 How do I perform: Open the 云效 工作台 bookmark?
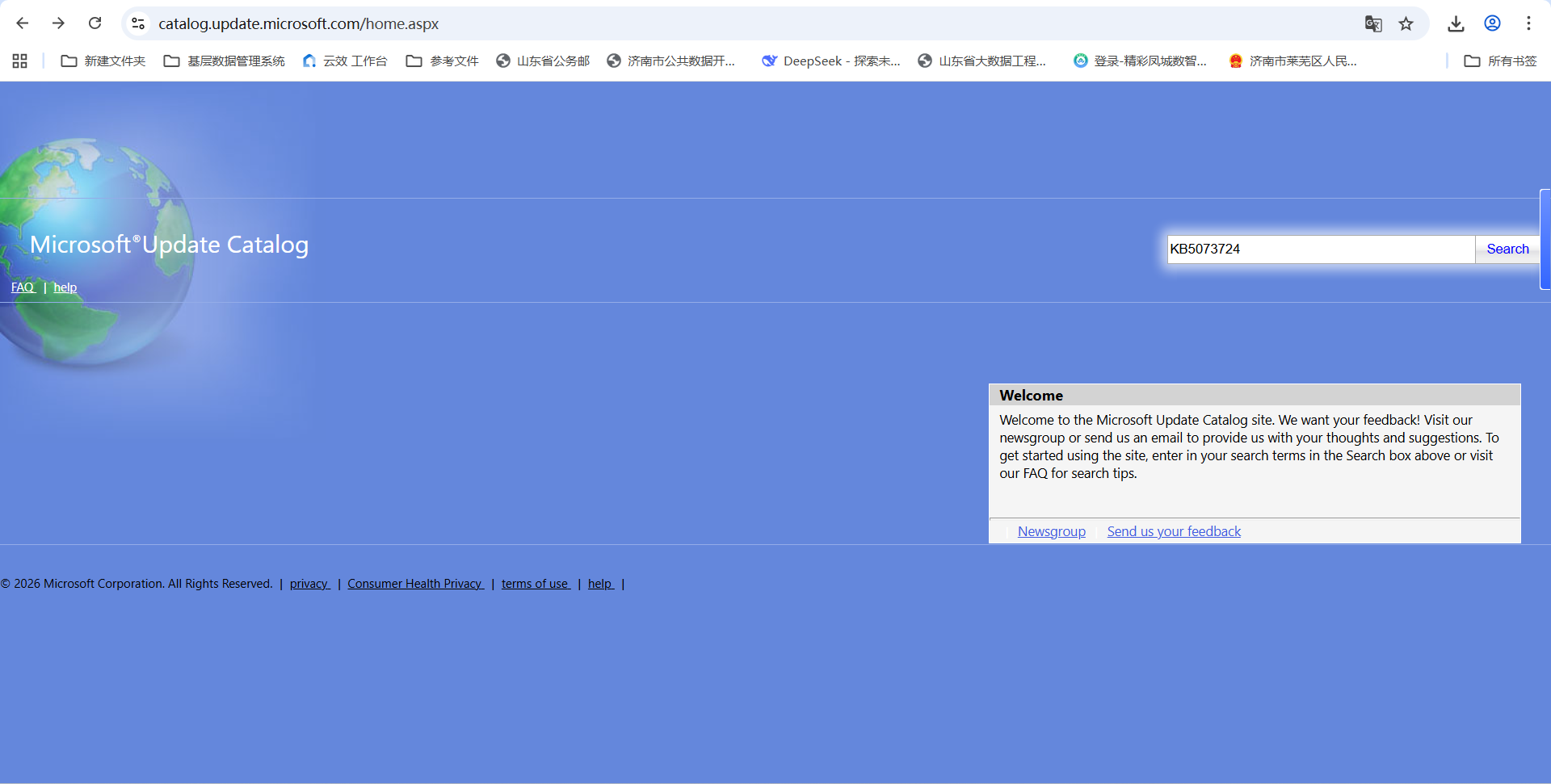[345, 61]
